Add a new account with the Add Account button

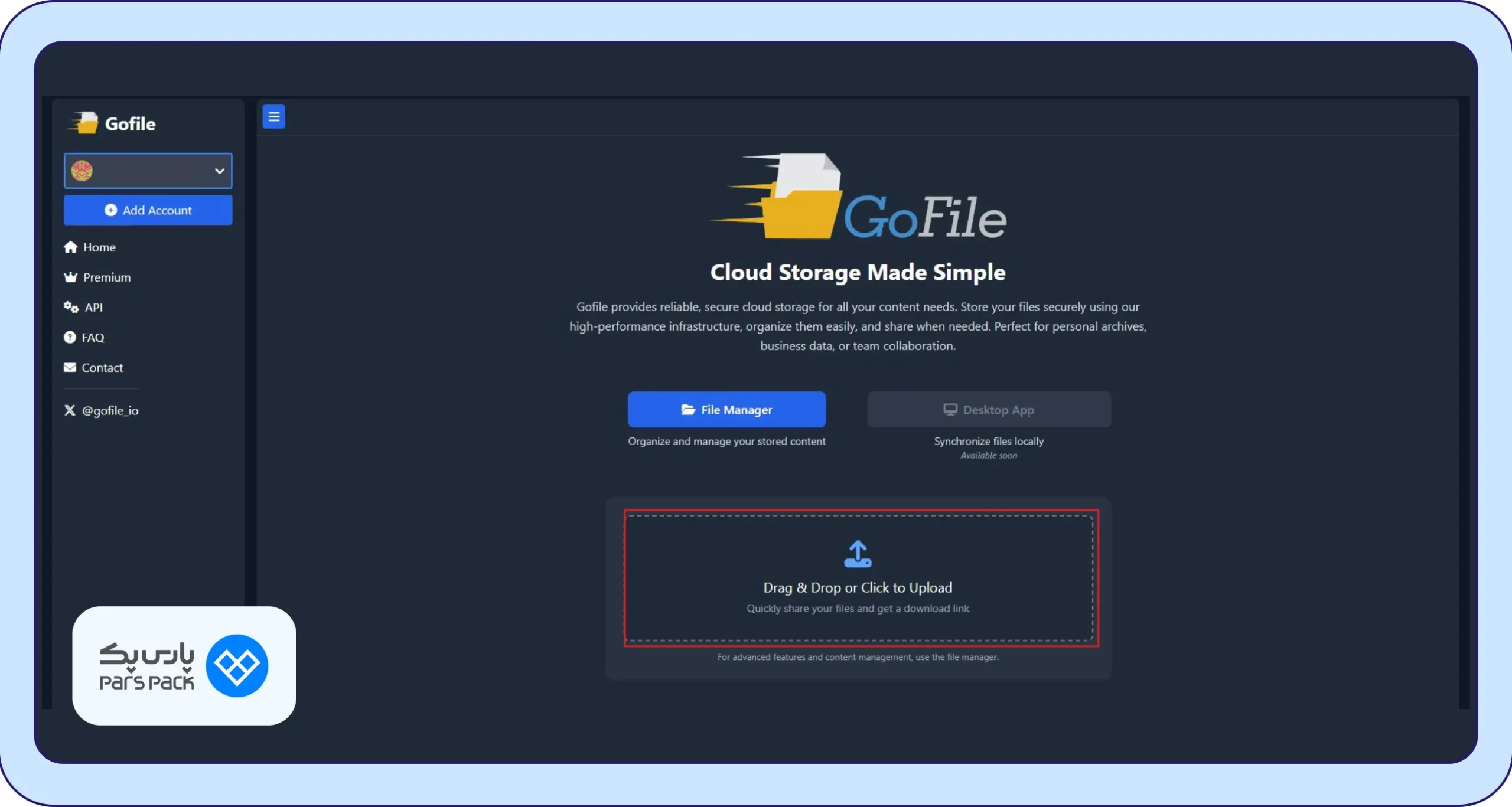(x=148, y=210)
